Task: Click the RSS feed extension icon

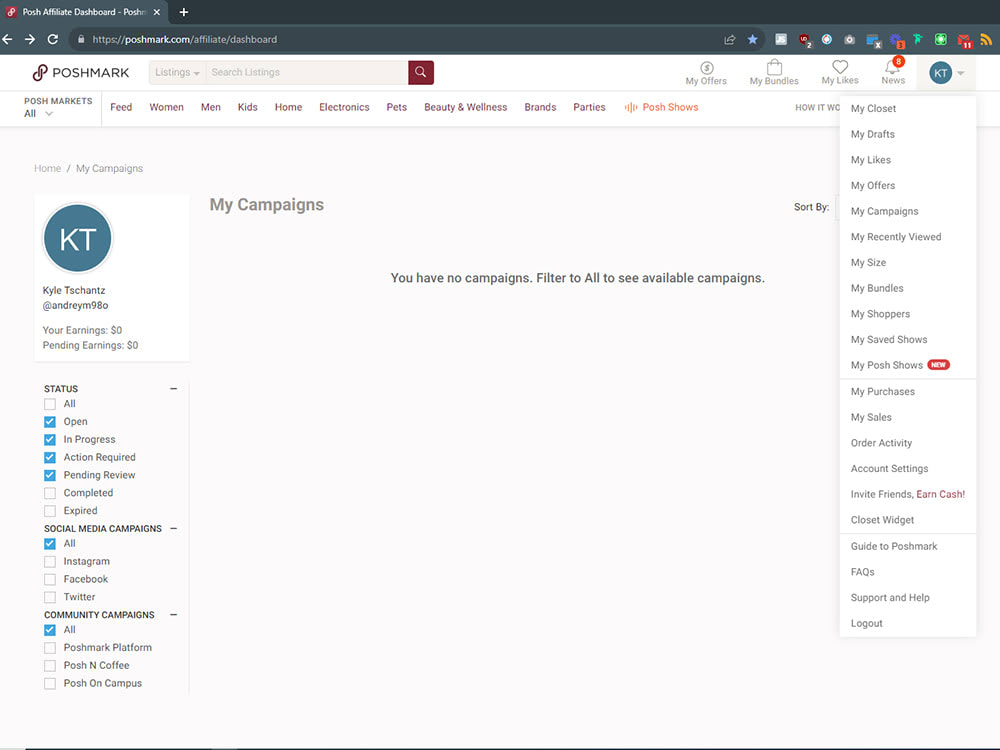Action: click(x=986, y=40)
